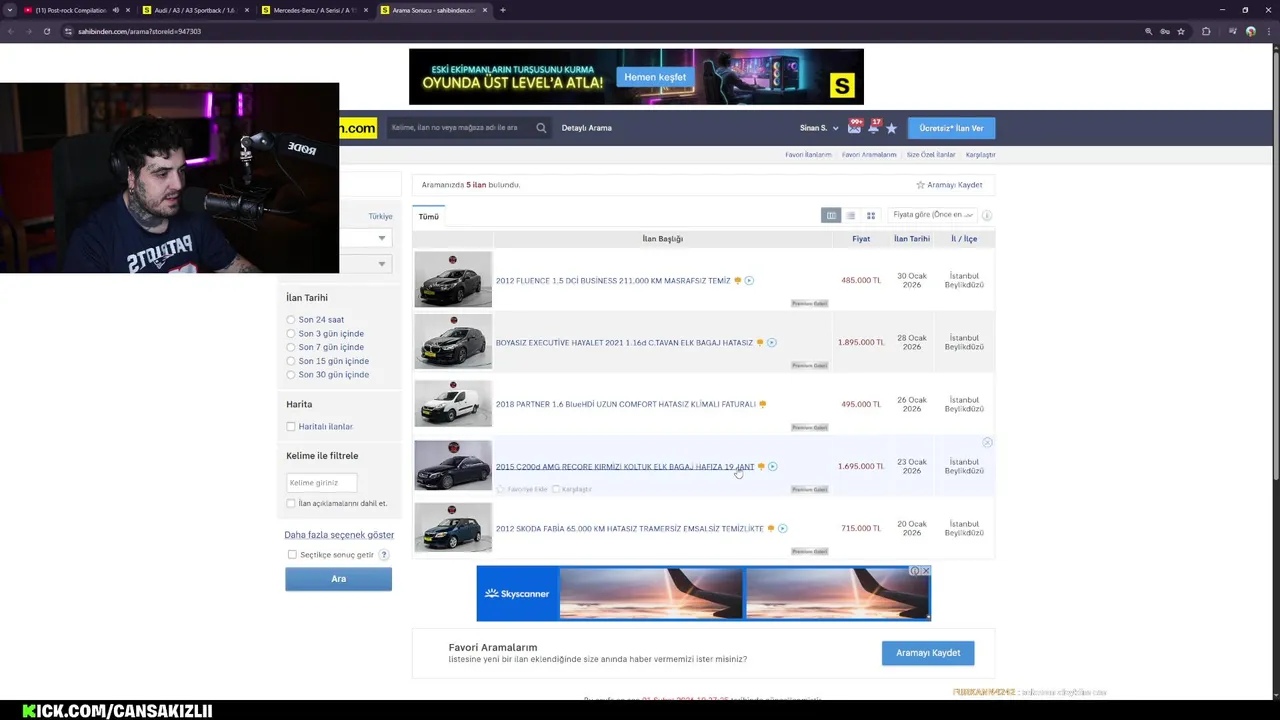1280x720 pixels.
Task: Open the second location dropdown in sidebar
Action: [366, 264]
